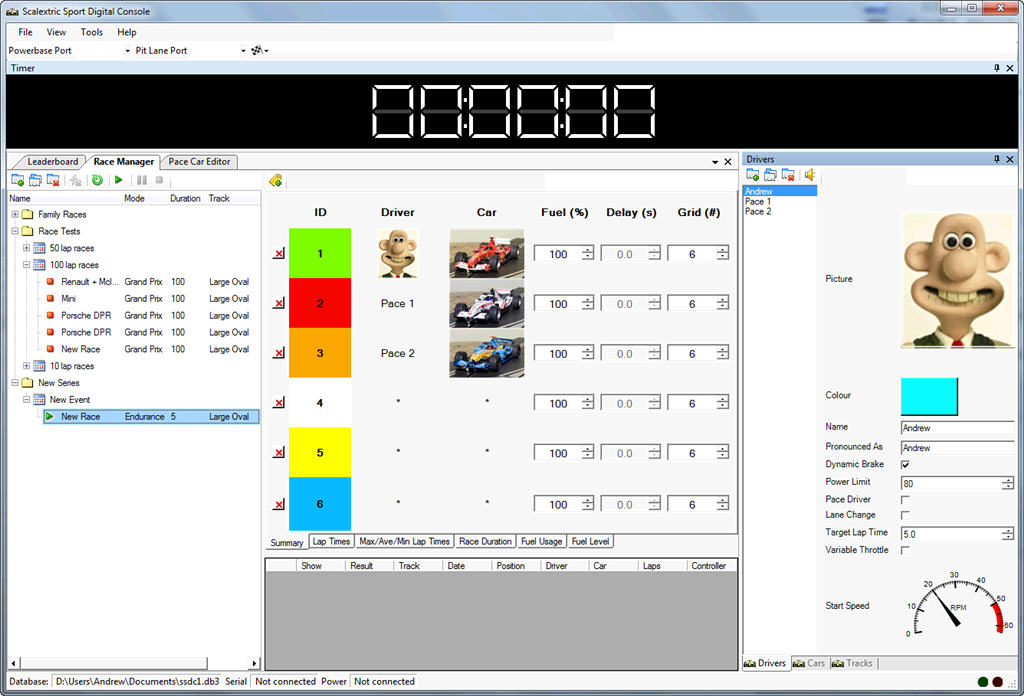This screenshot has height=696, width=1024.
Task: Open the Pit Lane Port dropdown
Action: click(243, 51)
